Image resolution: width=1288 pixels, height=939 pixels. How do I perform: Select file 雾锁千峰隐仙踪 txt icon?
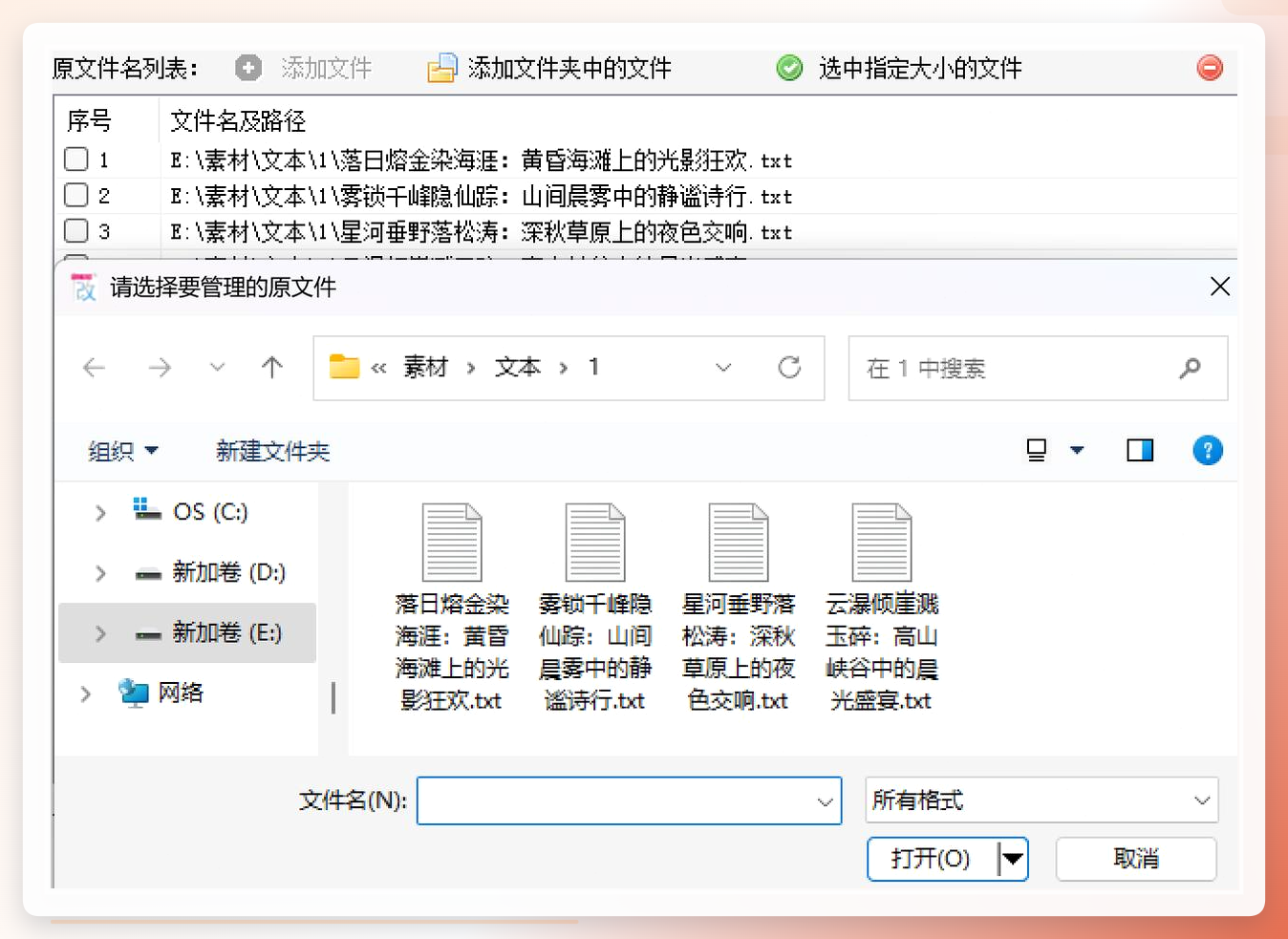(595, 543)
